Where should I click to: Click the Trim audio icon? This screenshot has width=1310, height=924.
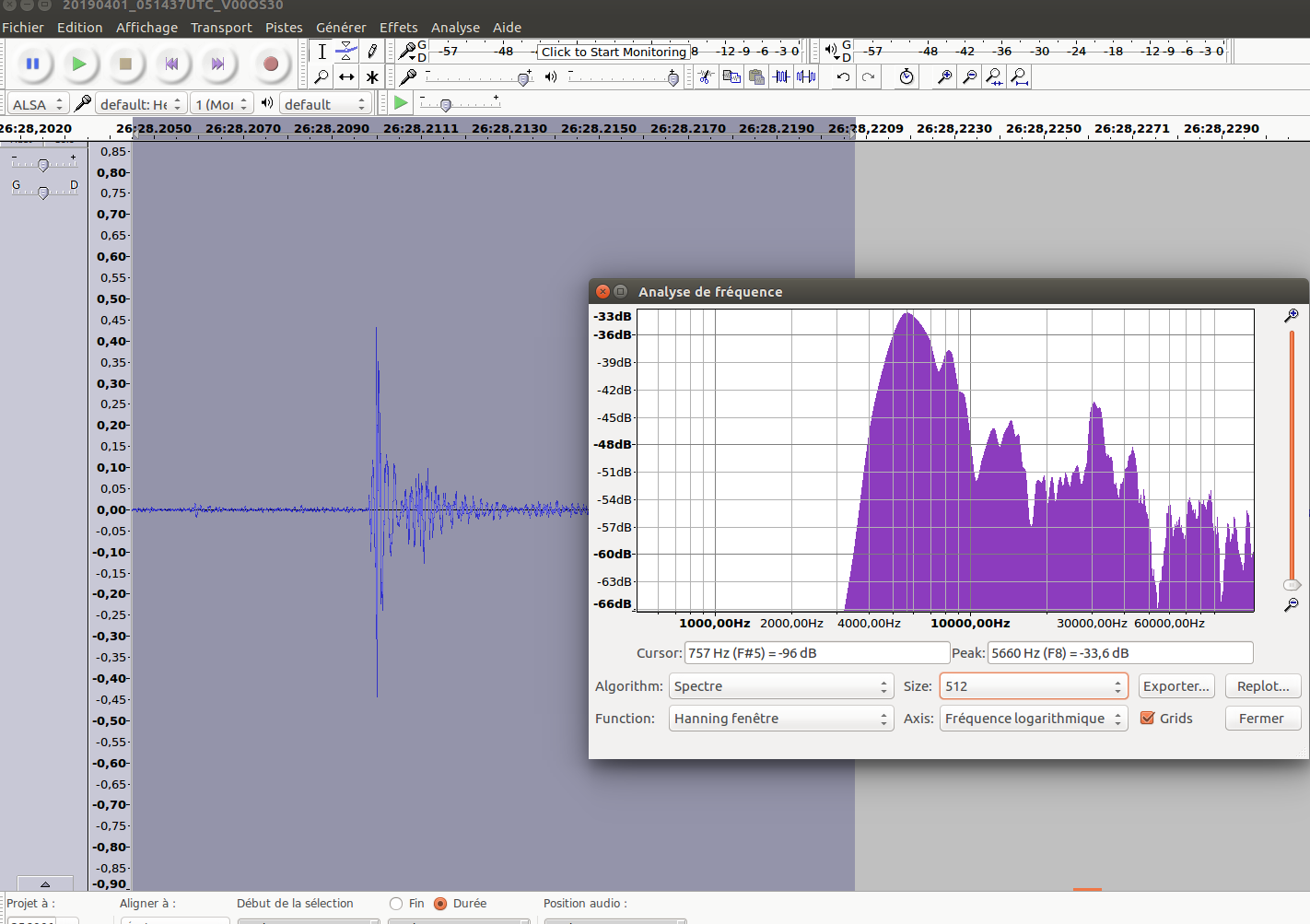781,77
